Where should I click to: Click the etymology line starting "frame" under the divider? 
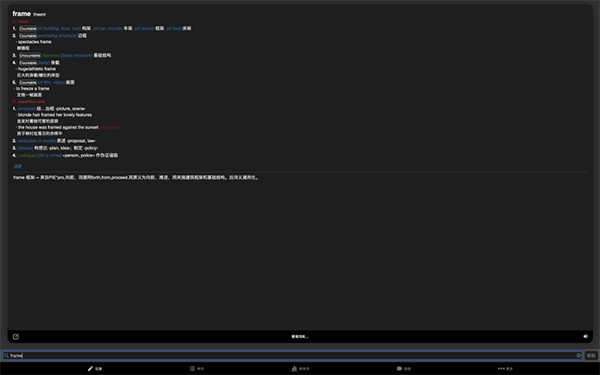point(136,178)
